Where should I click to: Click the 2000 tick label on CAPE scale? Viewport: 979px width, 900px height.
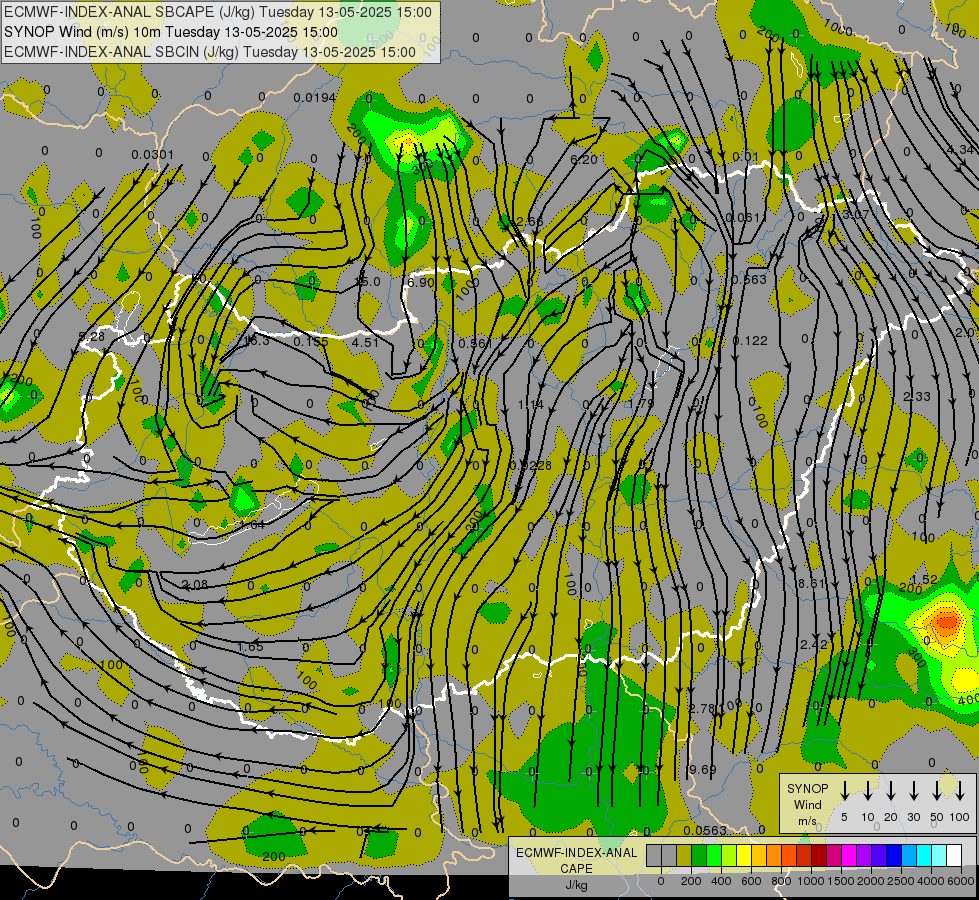[x=871, y=881]
